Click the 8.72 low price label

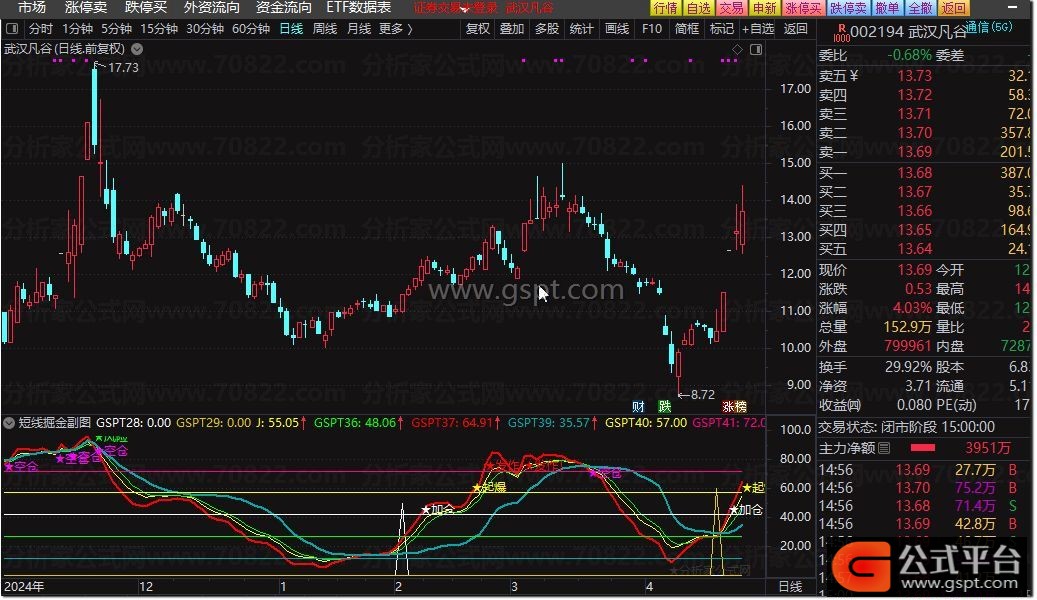coord(702,395)
